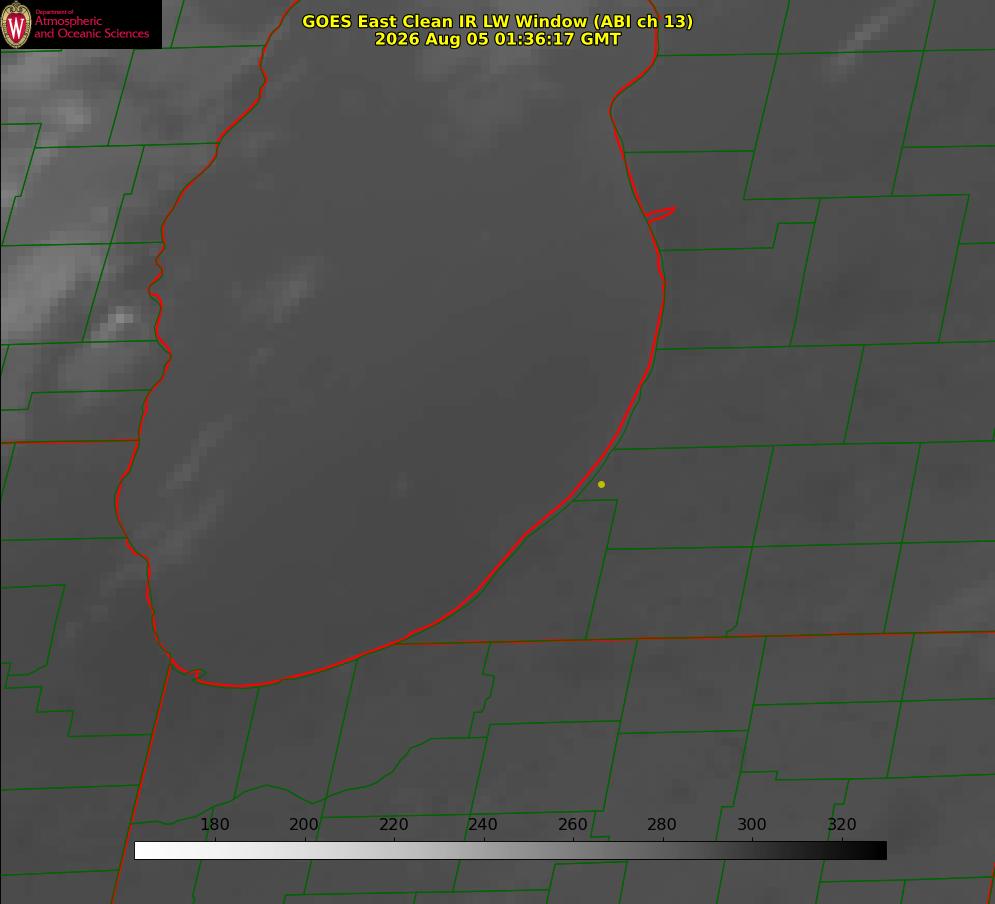
Task: Click the University of Wisconsin crest logo
Action: pyautogui.click(x=16, y=24)
